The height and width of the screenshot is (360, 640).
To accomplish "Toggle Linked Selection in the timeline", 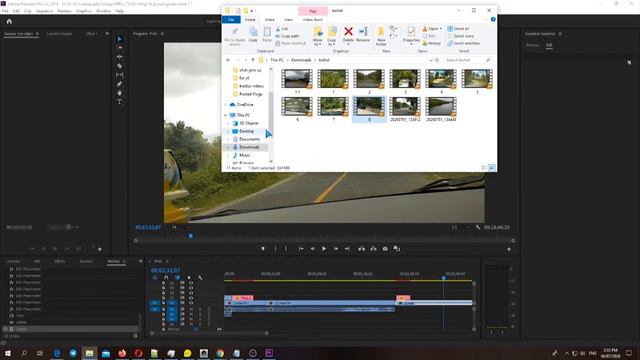I will tap(178, 278).
